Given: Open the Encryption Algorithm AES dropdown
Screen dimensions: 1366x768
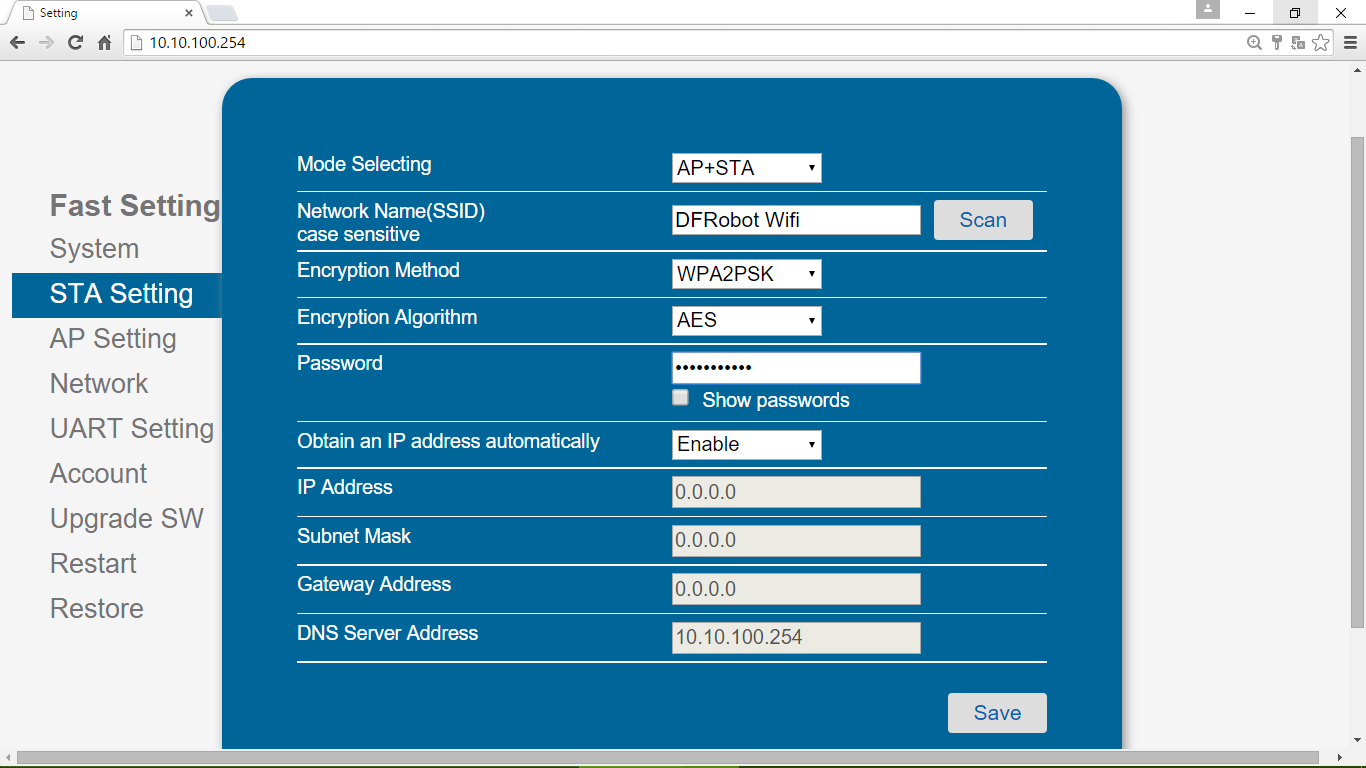Looking at the screenshot, I should click(747, 320).
